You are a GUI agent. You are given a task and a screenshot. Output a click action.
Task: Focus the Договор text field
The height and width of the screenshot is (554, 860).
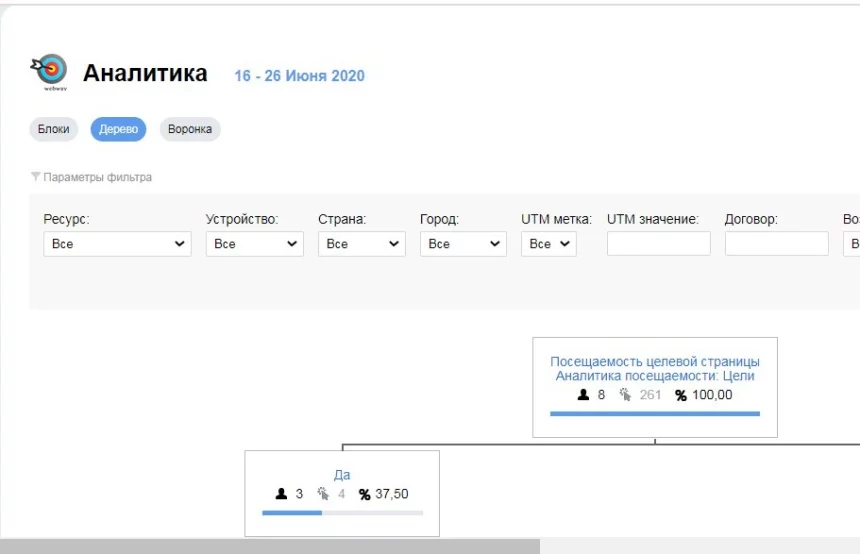(x=776, y=244)
